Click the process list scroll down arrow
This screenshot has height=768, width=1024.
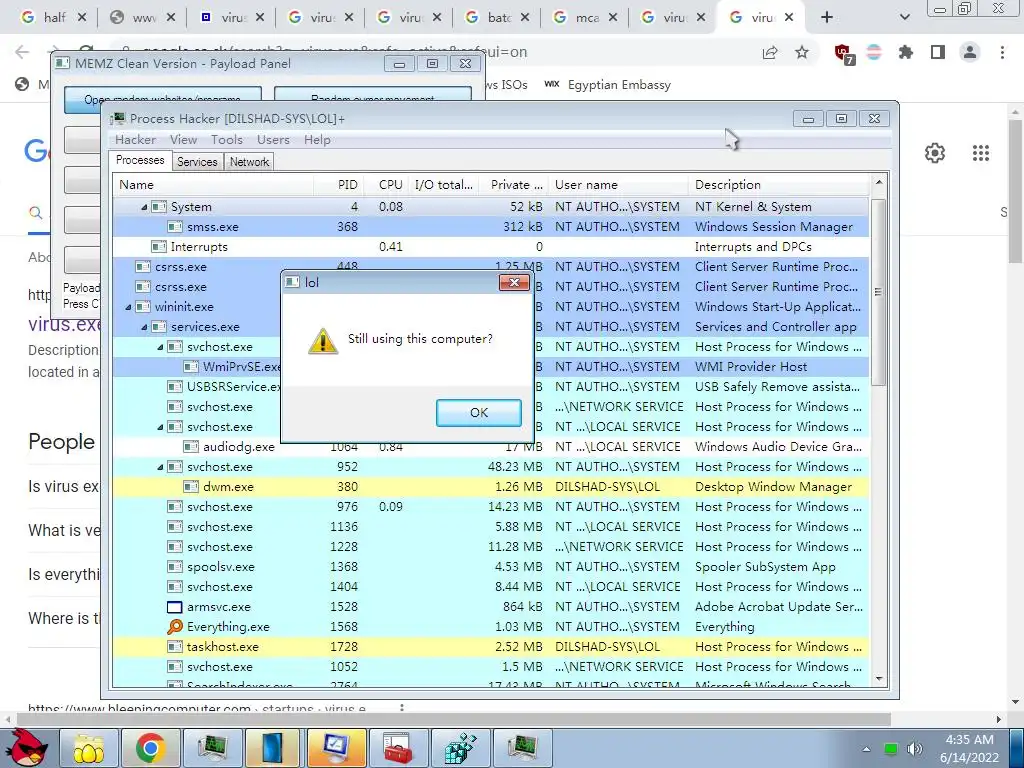(x=878, y=679)
